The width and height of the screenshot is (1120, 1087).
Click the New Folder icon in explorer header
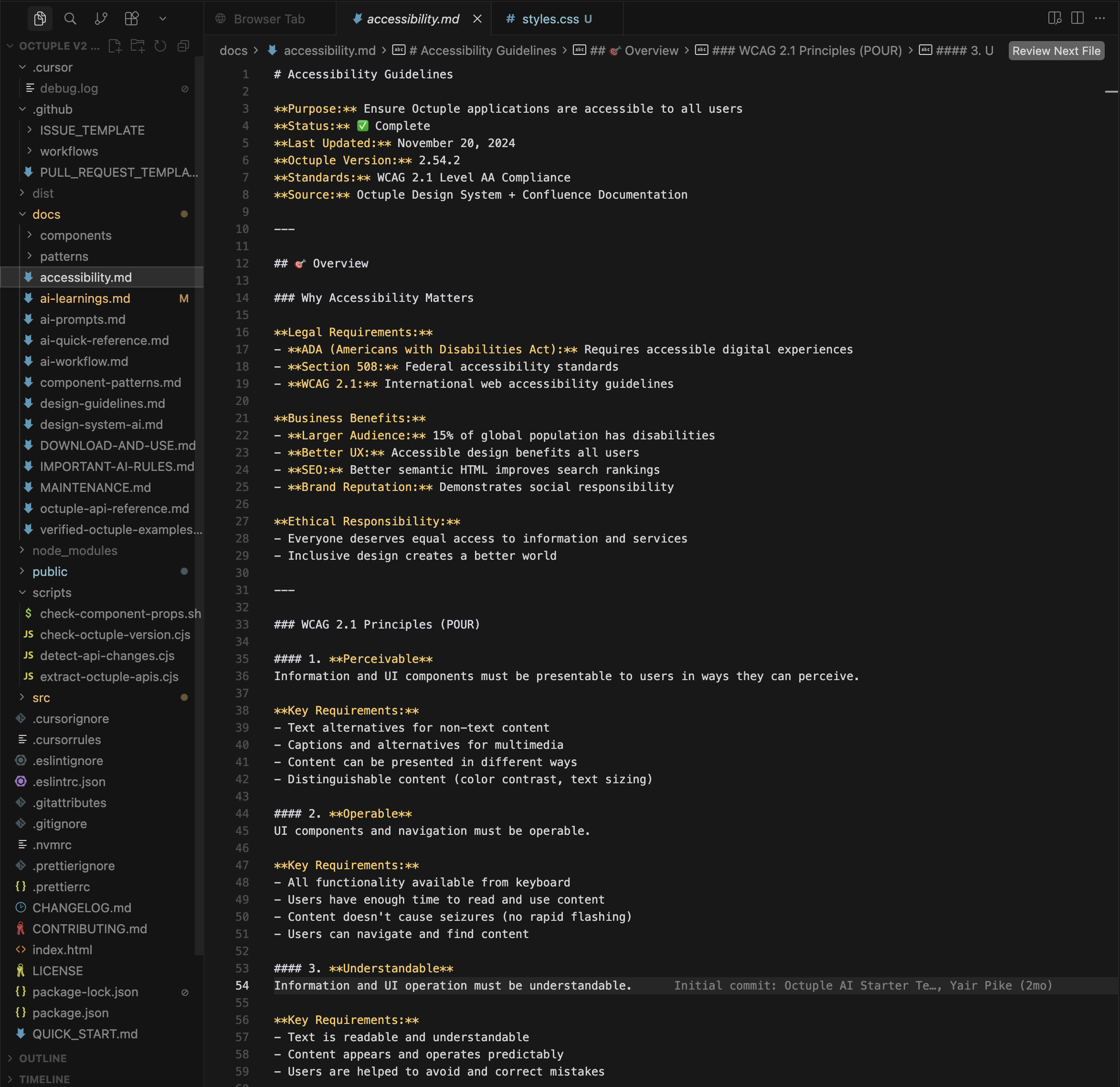pyautogui.click(x=137, y=46)
